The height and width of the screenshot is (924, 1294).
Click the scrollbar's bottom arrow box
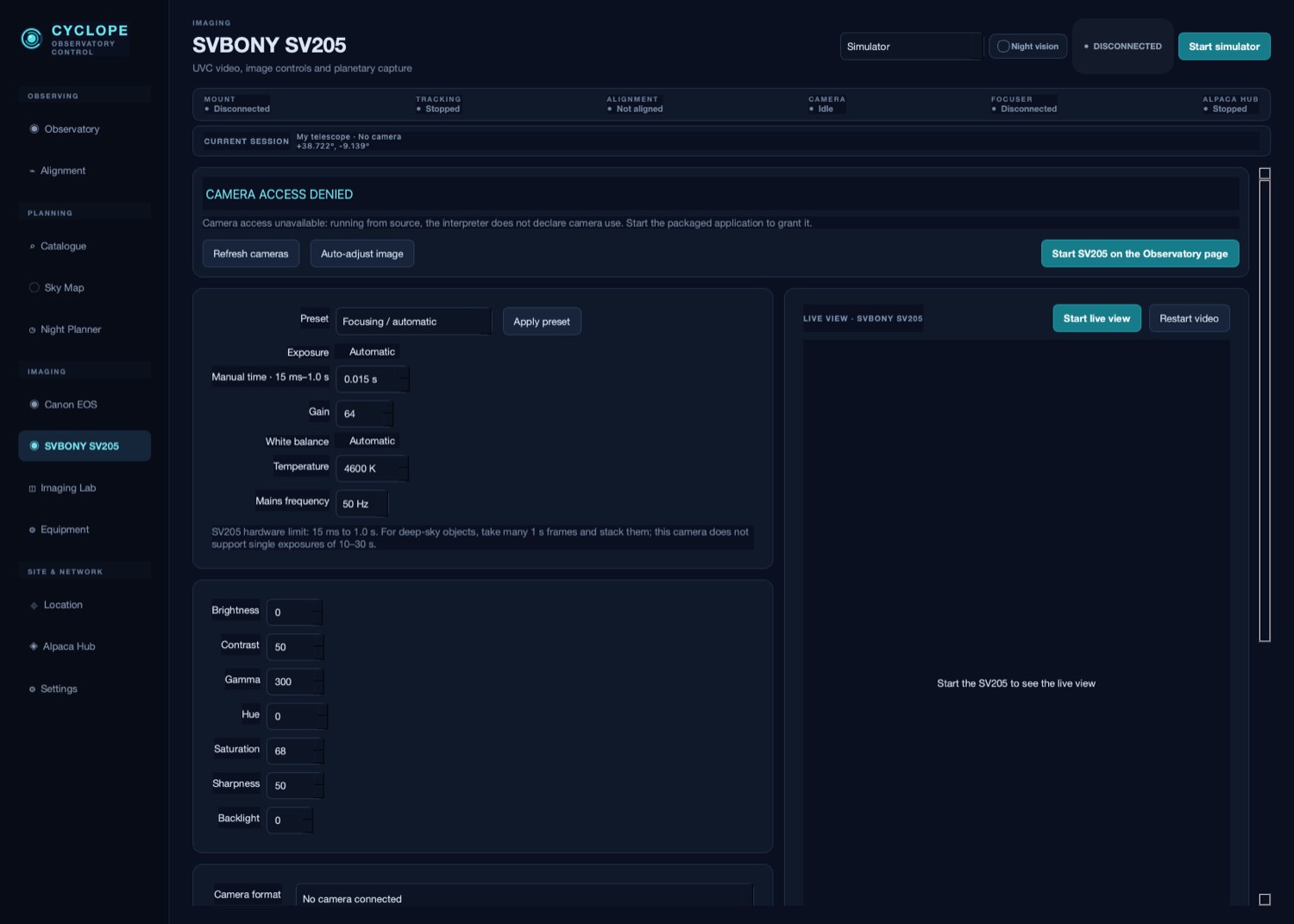point(1265,900)
